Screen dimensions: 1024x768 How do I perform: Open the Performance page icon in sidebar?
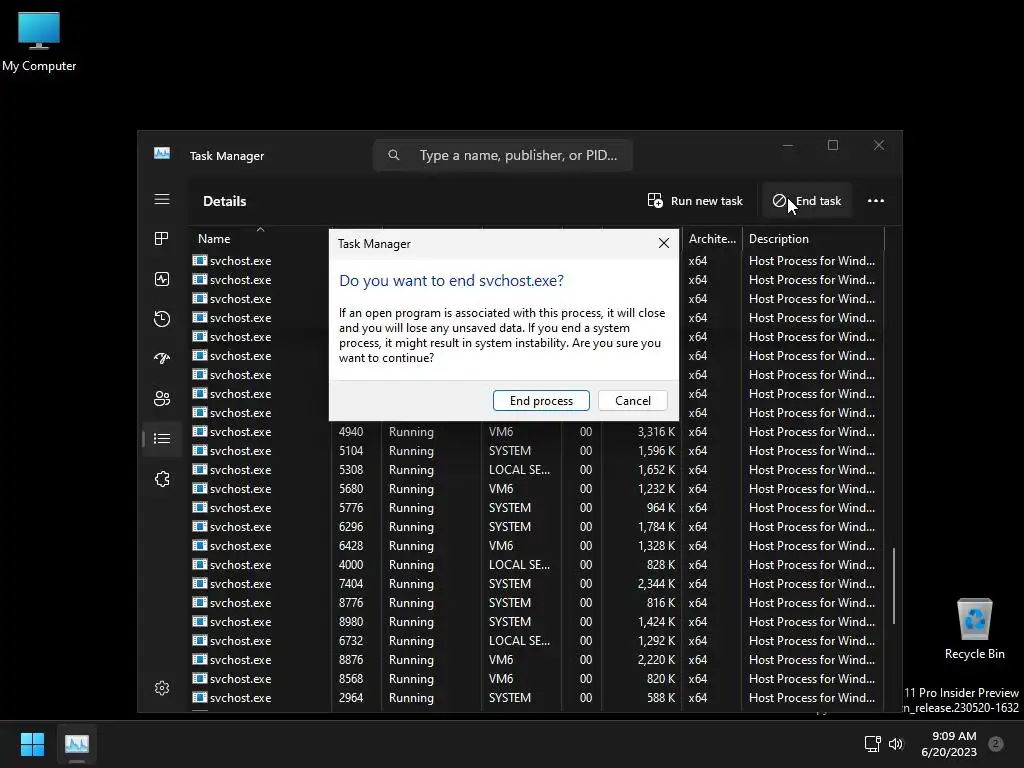coord(162,279)
